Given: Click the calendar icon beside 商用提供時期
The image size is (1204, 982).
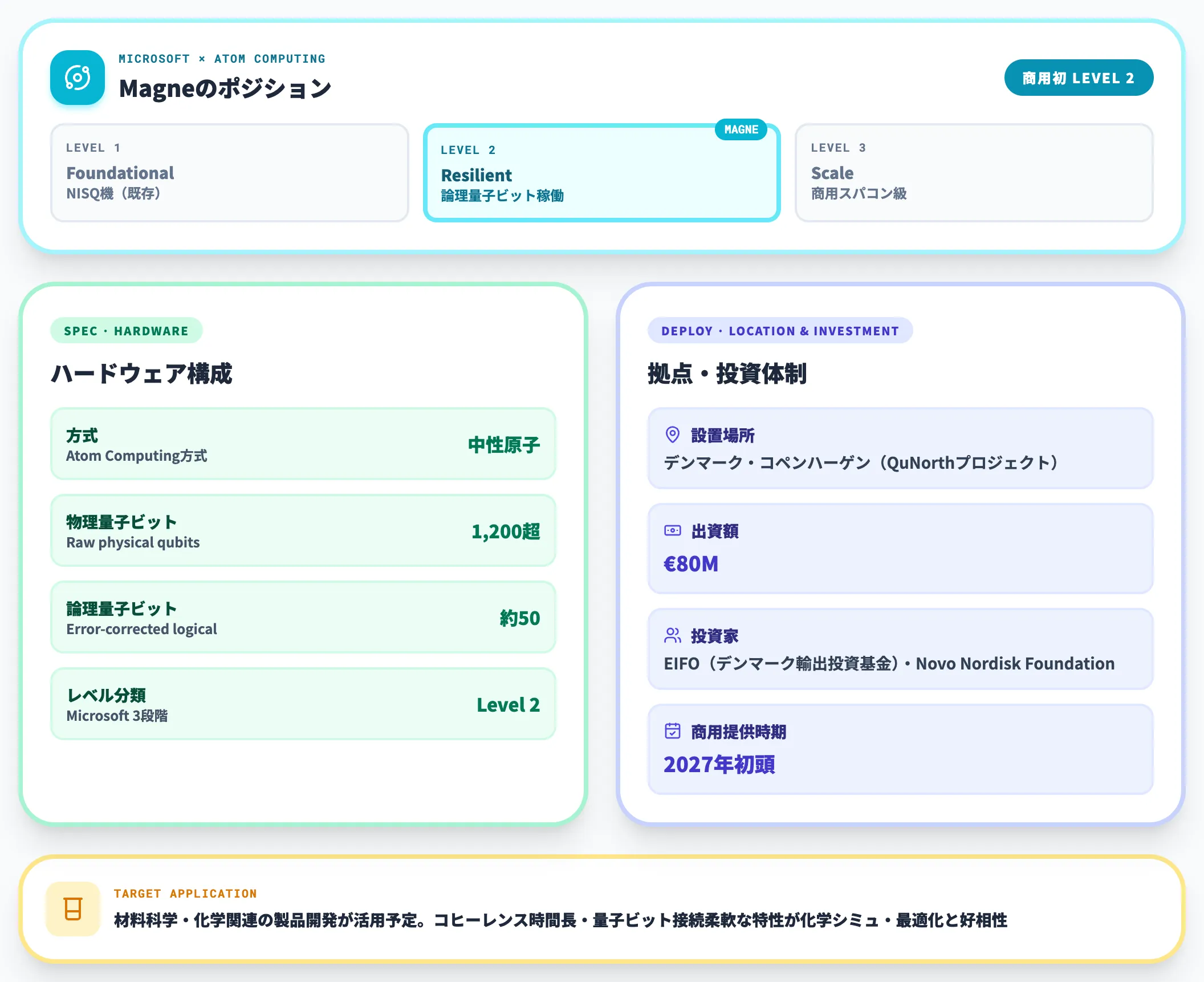Looking at the screenshot, I should (x=673, y=731).
